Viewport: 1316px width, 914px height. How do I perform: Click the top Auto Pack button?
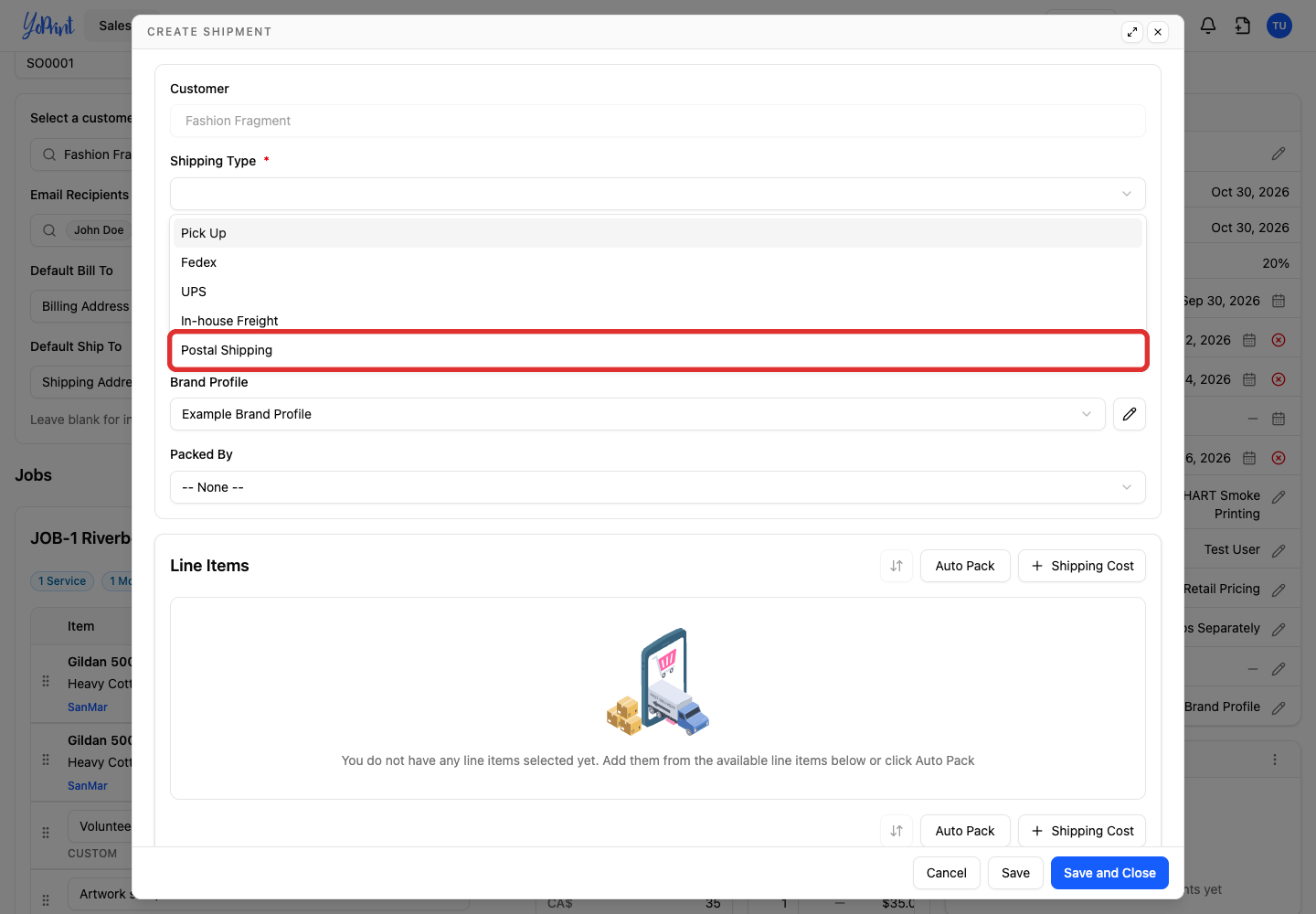pos(965,566)
